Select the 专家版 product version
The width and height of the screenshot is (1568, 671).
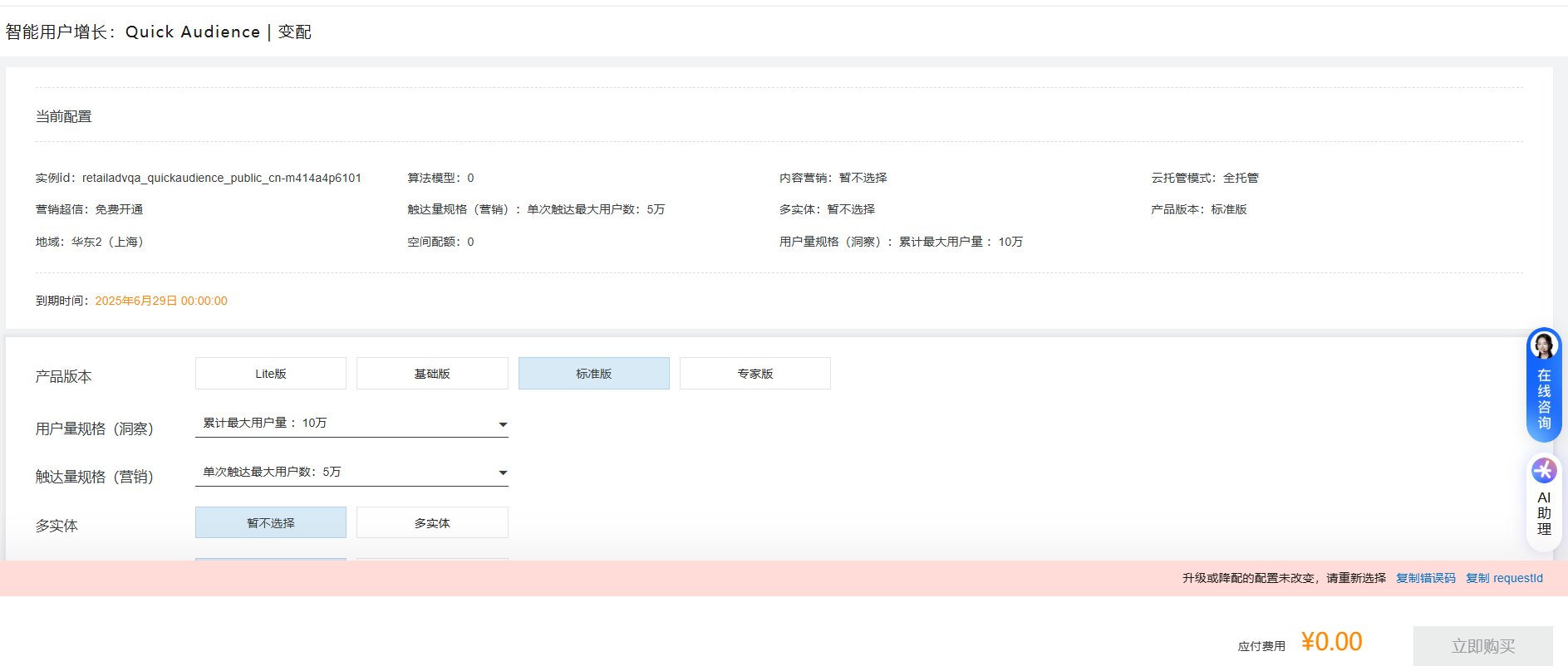(755, 374)
